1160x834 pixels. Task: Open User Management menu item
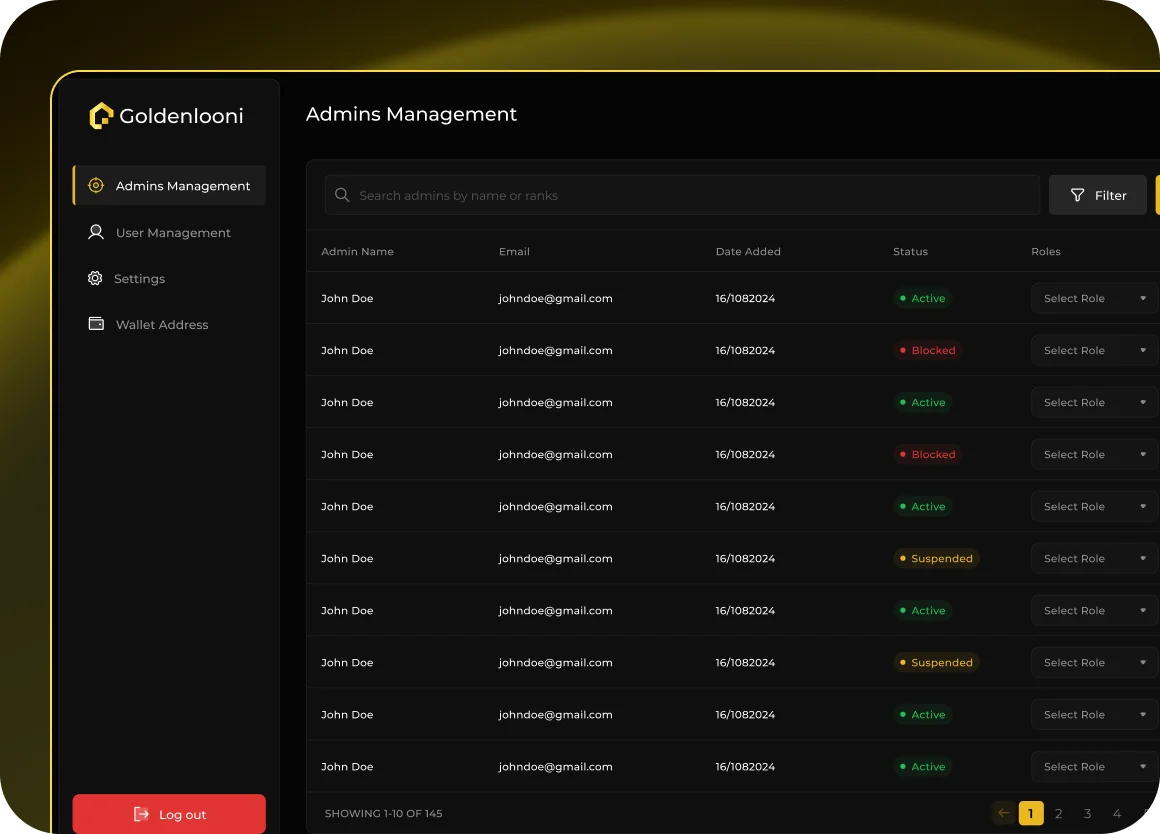pos(172,233)
